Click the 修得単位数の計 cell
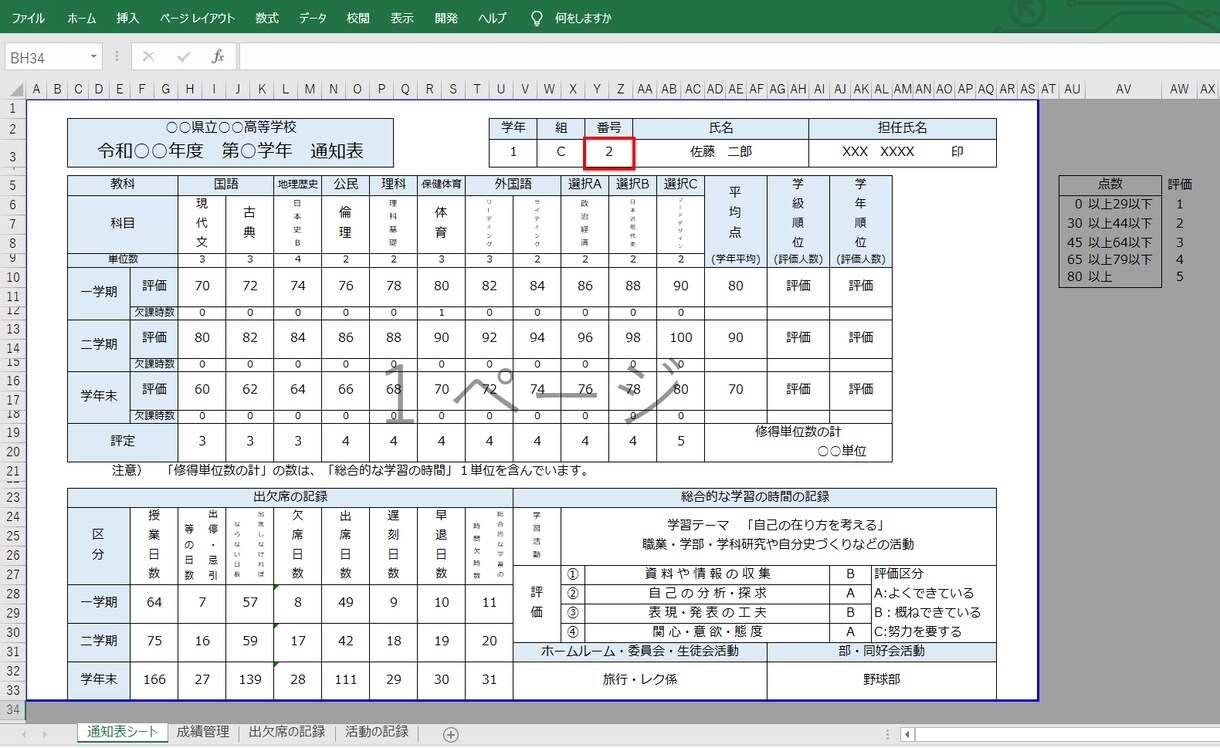The height and width of the screenshot is (748, 1220). pyautogui.click(x=798, y=441)
